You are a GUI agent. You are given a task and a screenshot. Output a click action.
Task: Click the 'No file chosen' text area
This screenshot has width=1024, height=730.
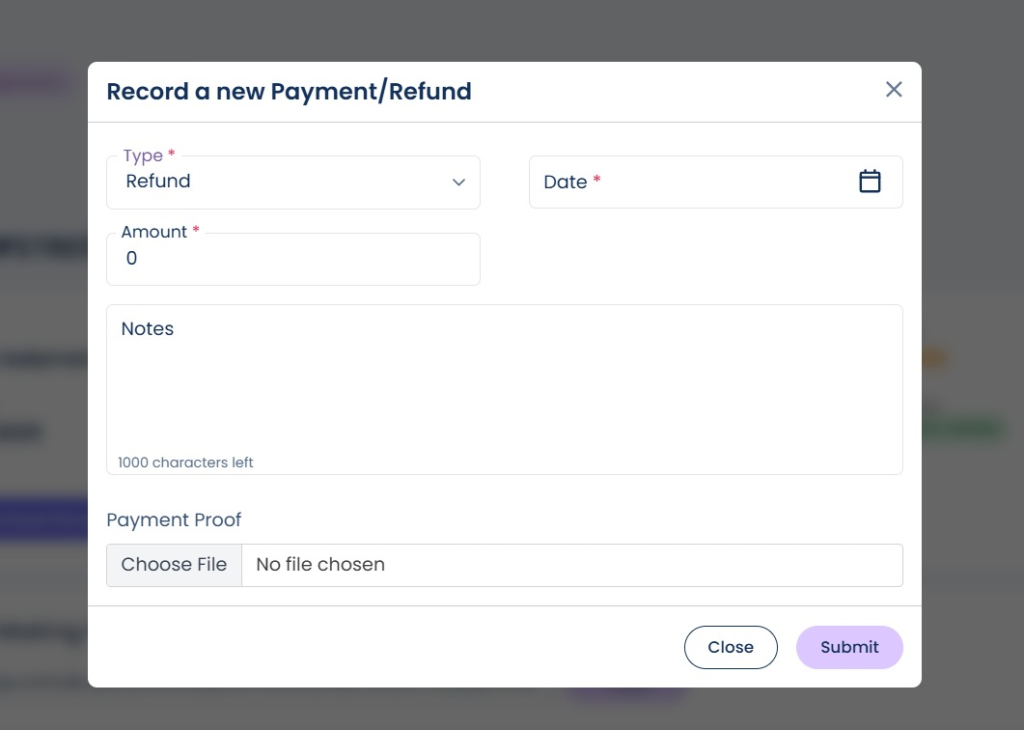(320, 565)
